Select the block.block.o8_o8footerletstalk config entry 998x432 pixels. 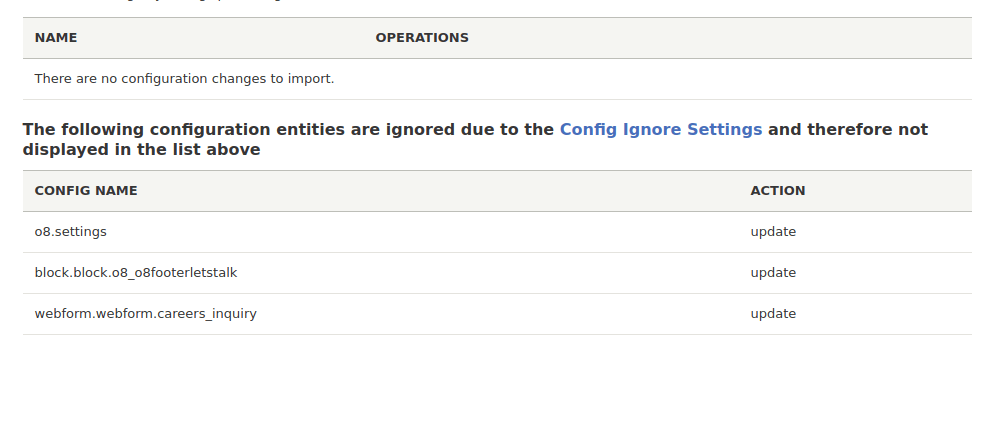click(x=136, y=272)
